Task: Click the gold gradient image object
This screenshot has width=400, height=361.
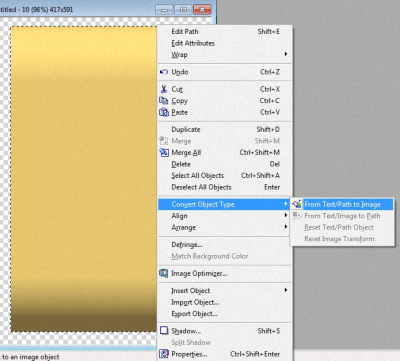Action: (83, 179)
